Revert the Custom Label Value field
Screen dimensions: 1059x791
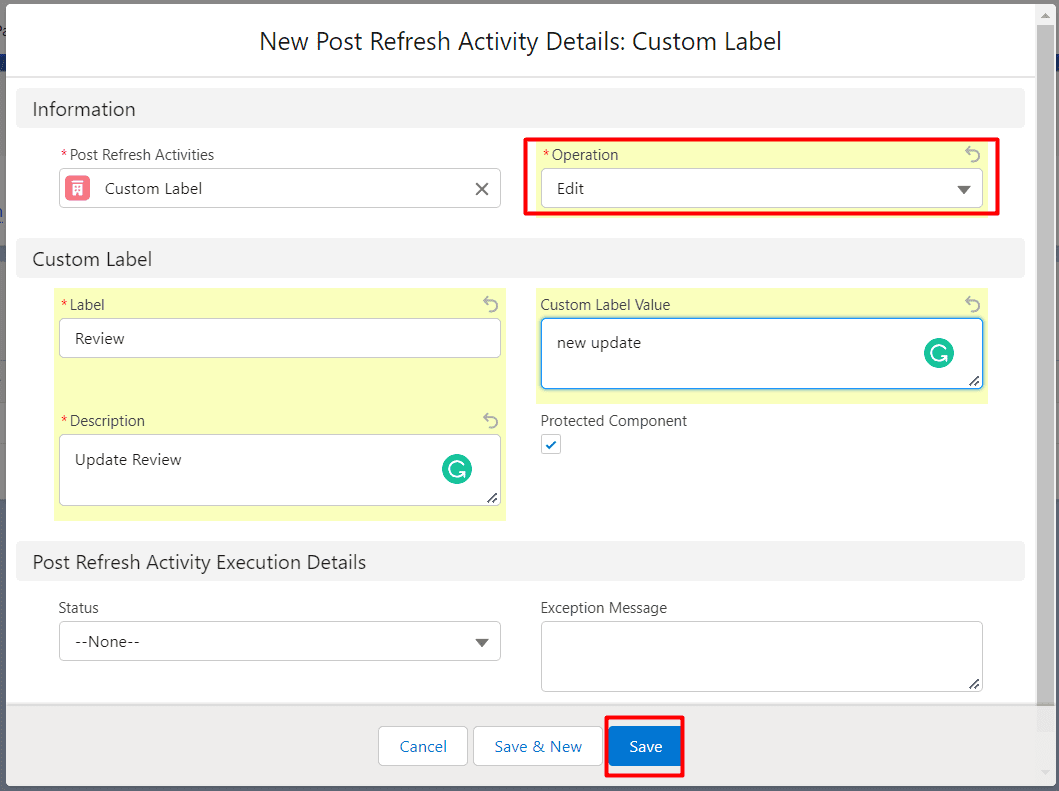point(971,304)
